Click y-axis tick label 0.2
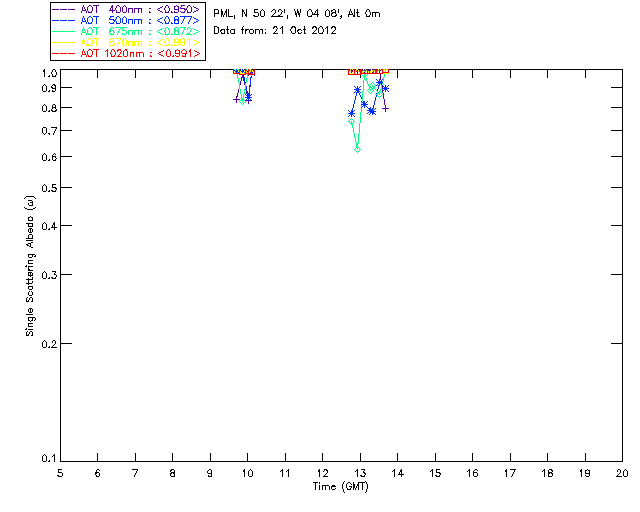This screenshot has width=640, height=512. click(x=49, y=344)
